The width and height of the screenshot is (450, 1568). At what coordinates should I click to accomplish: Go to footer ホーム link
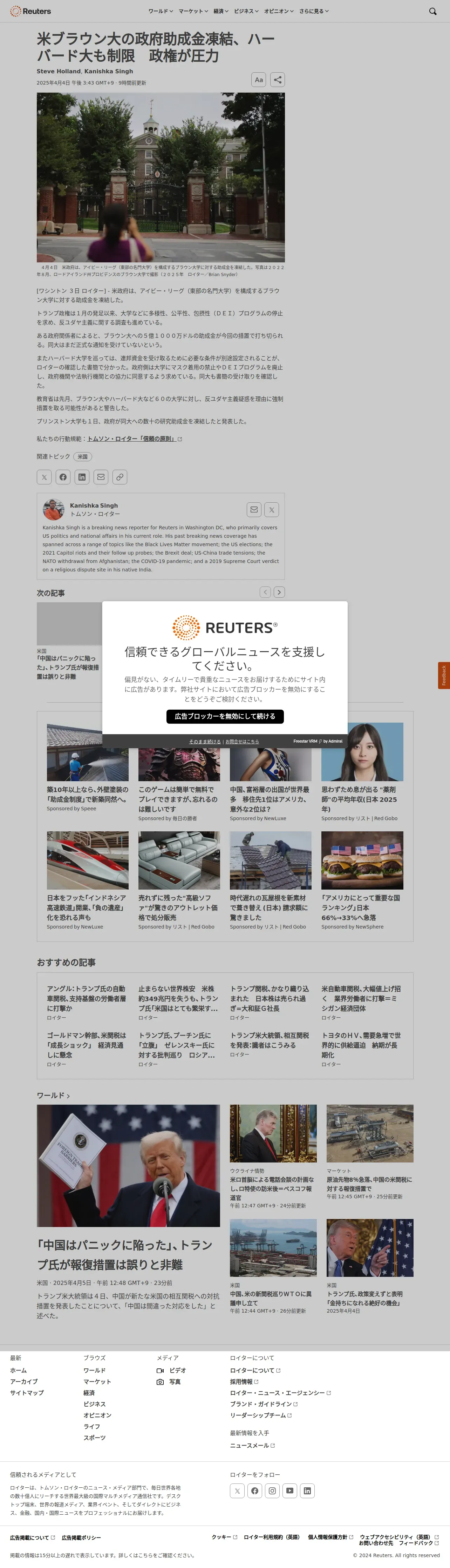18,1370
